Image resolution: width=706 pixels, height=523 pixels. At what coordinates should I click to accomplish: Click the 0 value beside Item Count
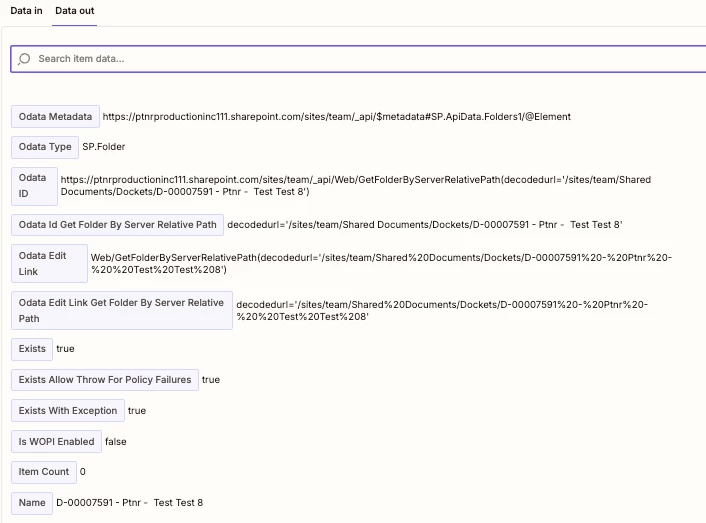click(x=82, y=472)
